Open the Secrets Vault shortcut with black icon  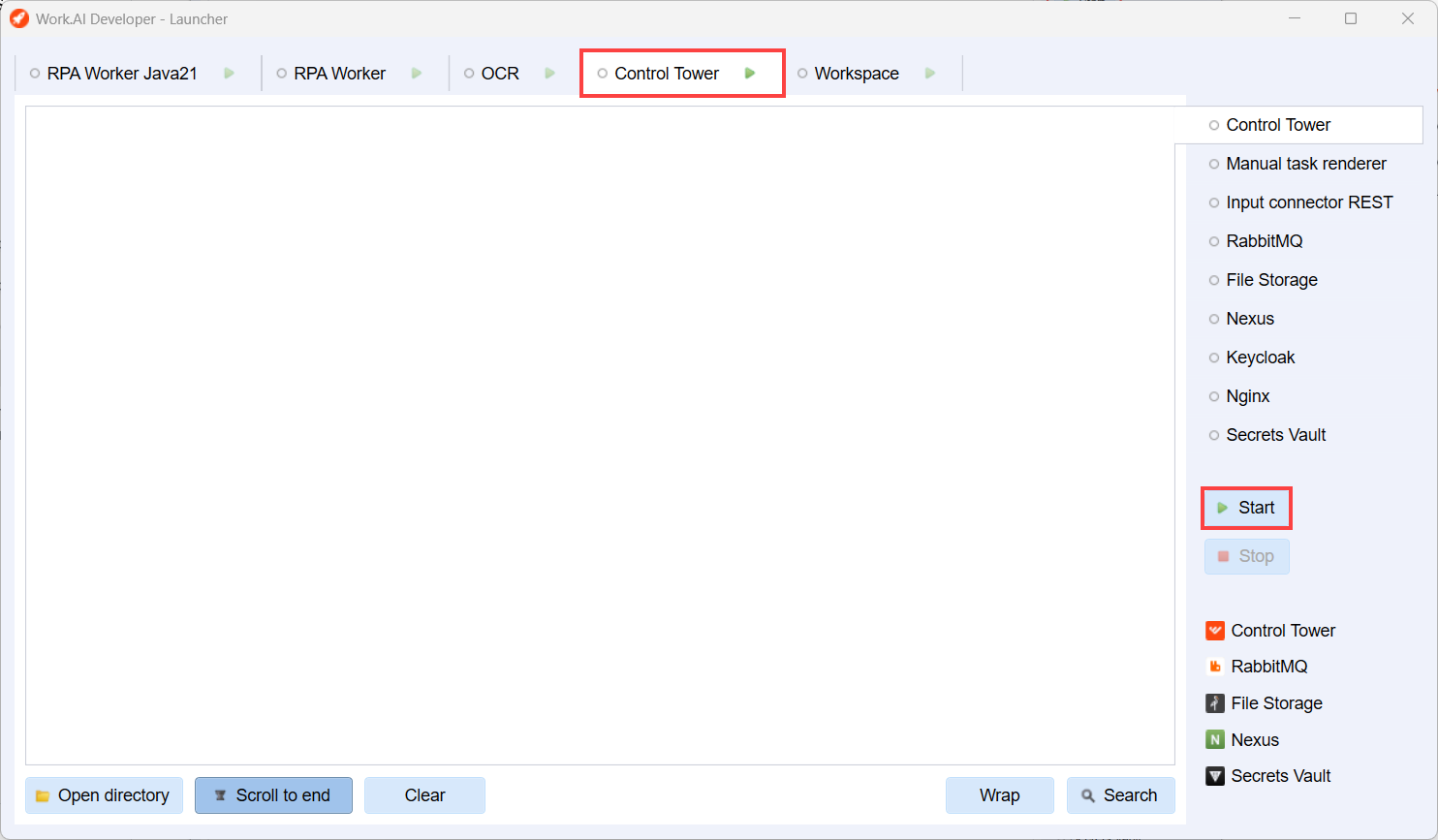click(1268, 776)
